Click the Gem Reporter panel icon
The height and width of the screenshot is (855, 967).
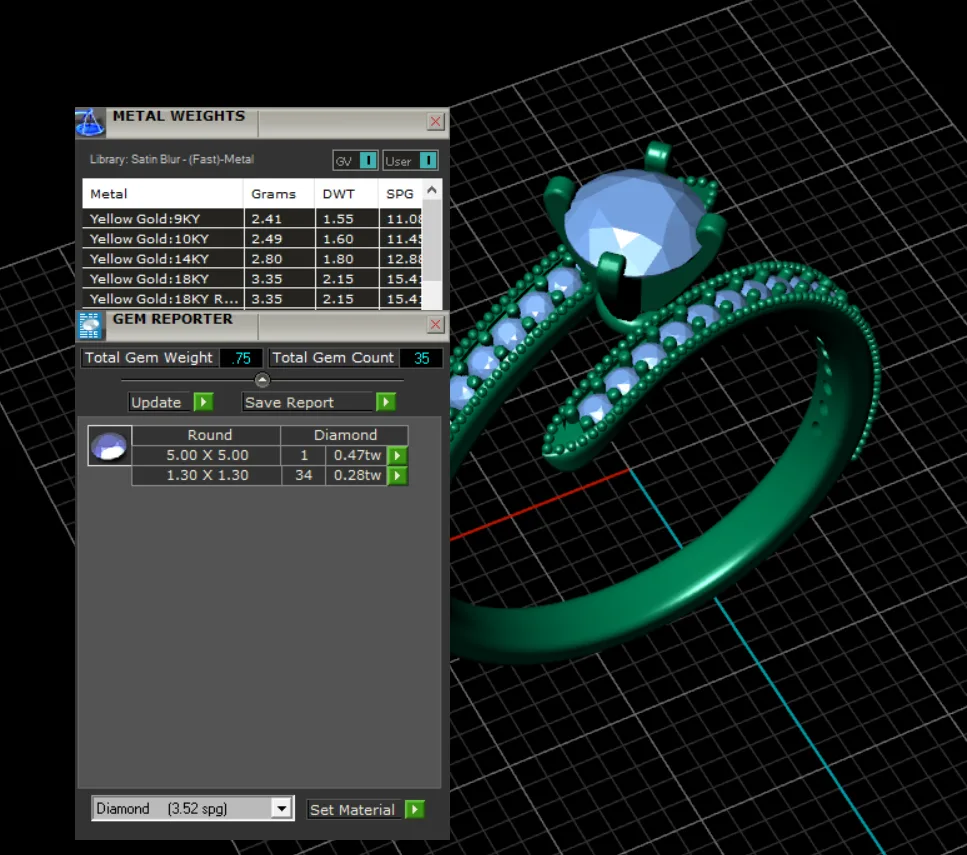(90, 326)
